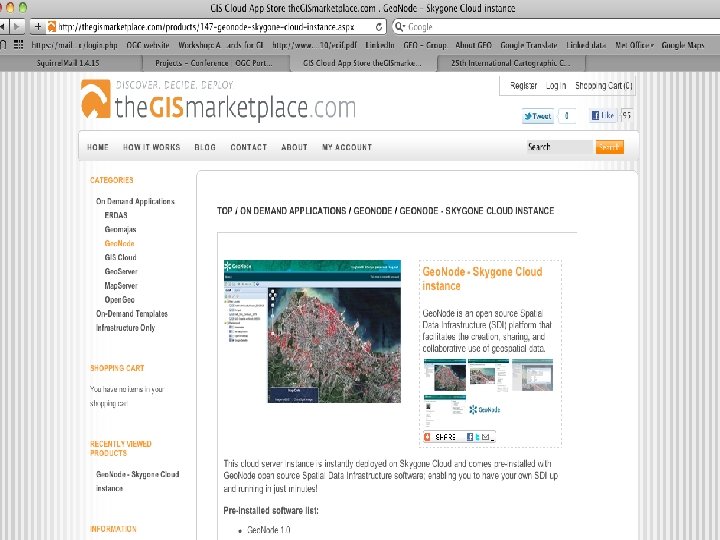Select GeoNode category in sidebar
This screenshot has width=720, height=540.
pos(119,243)
